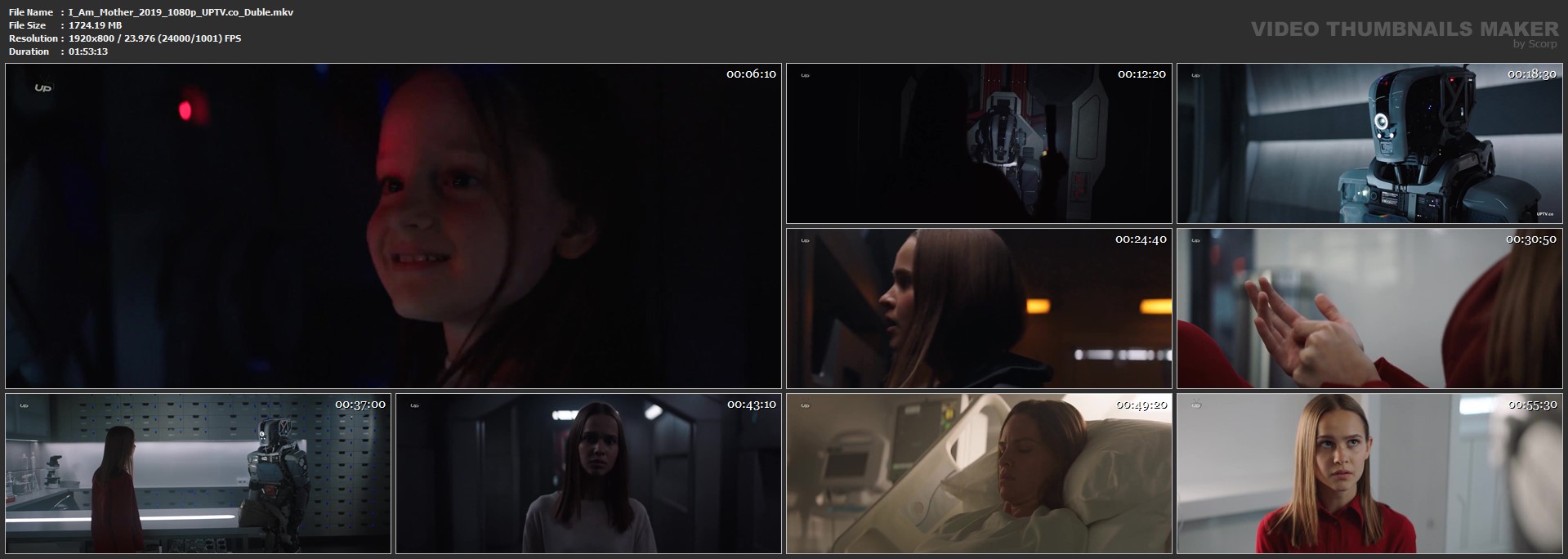Viewport: 1568px width, 559px height.
Task: Click the 00:06:10 timestamp label
Action: point(751,74)
